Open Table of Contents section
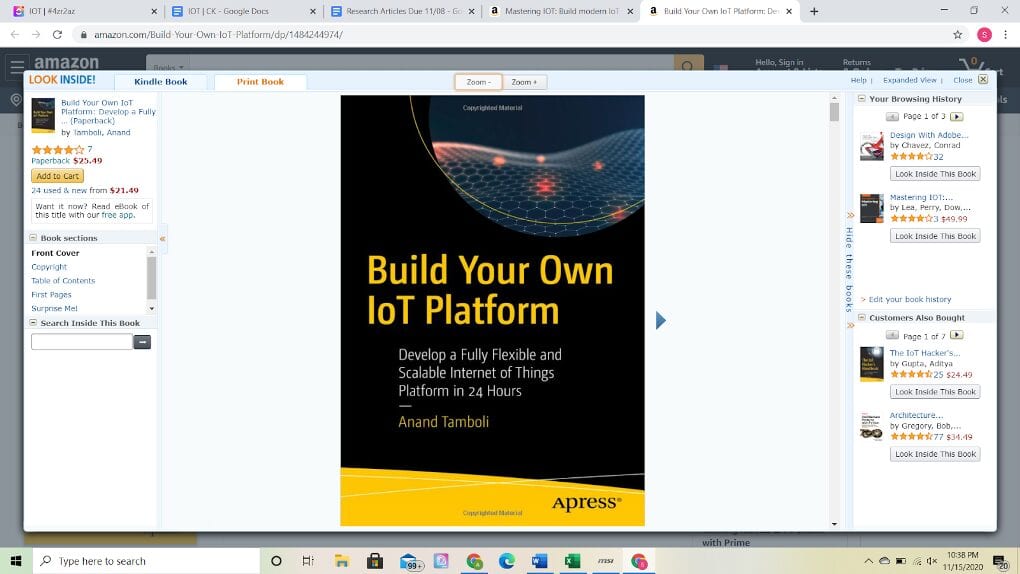Viewport: 1020px width, 574px height. coord(63,280)
